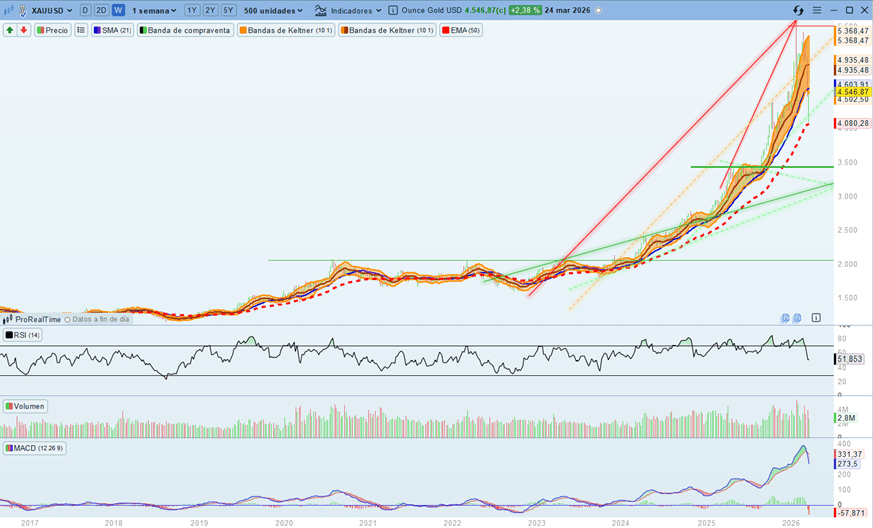873x528 pixels.
Task: Click the MACD (12 26 9) panel label
Action: click(x=36, y=448)
